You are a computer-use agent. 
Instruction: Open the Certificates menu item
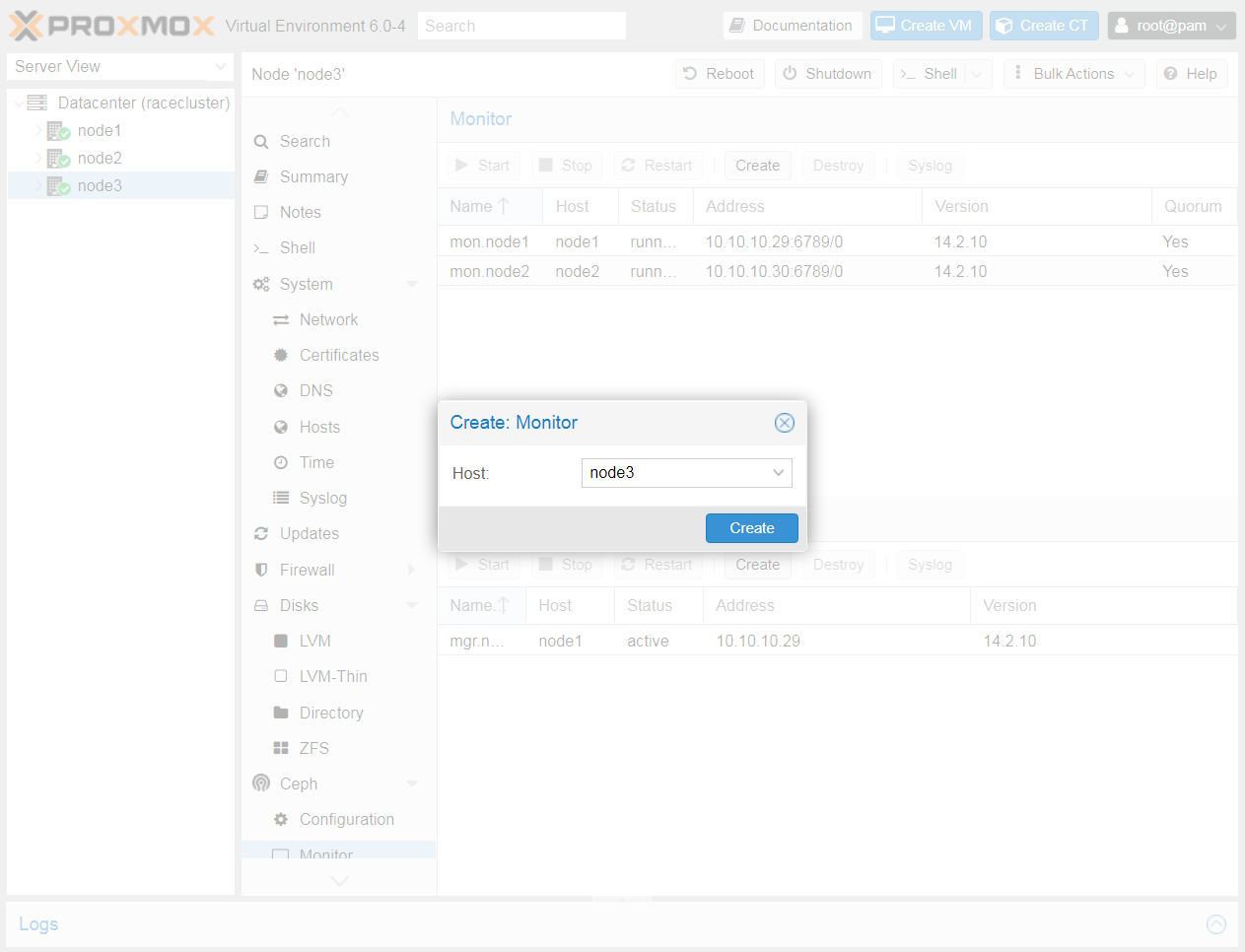click(x=338, y=356)
